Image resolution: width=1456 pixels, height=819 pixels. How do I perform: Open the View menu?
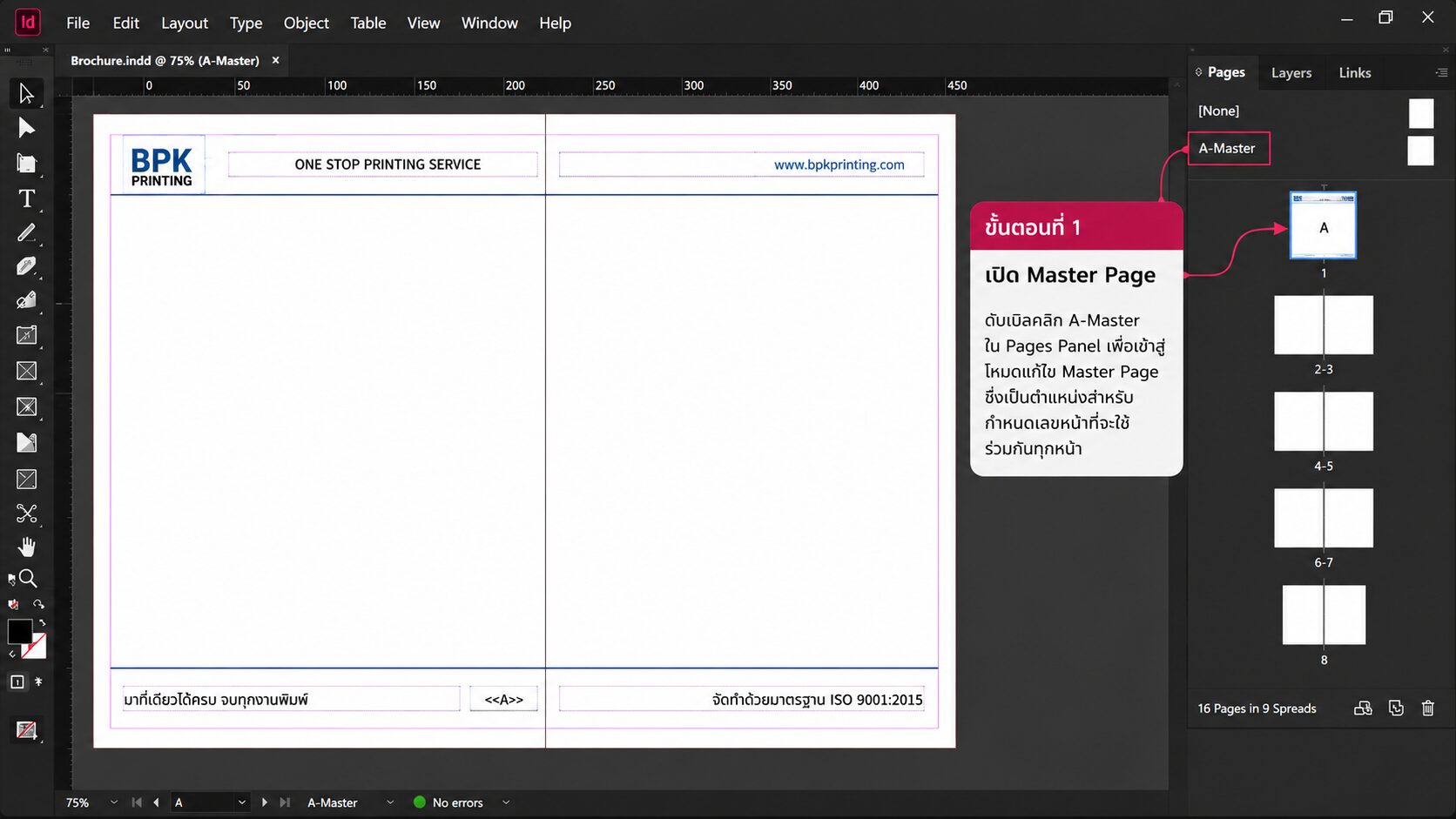click(423, 23)
